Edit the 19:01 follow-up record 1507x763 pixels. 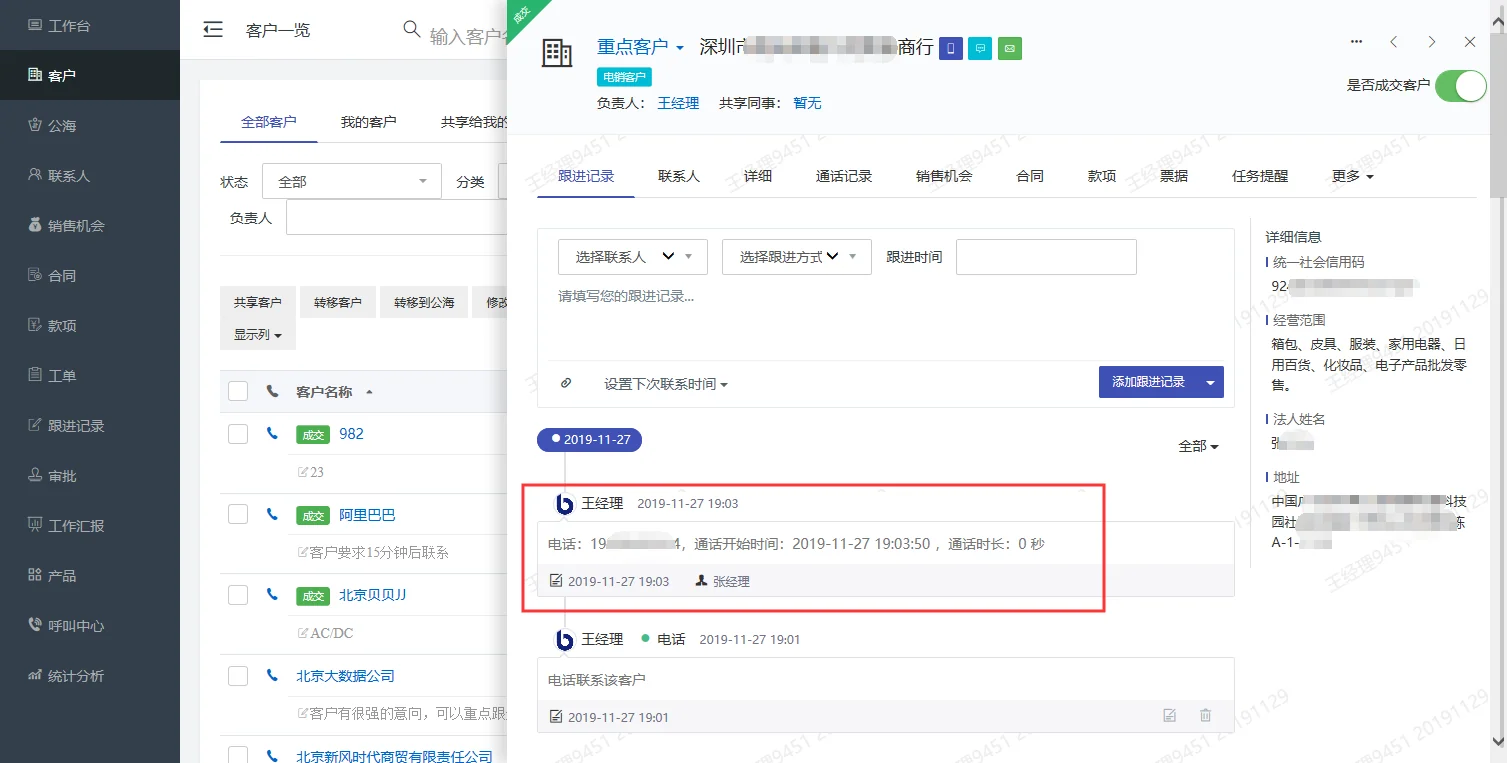tap(1169, 716)
